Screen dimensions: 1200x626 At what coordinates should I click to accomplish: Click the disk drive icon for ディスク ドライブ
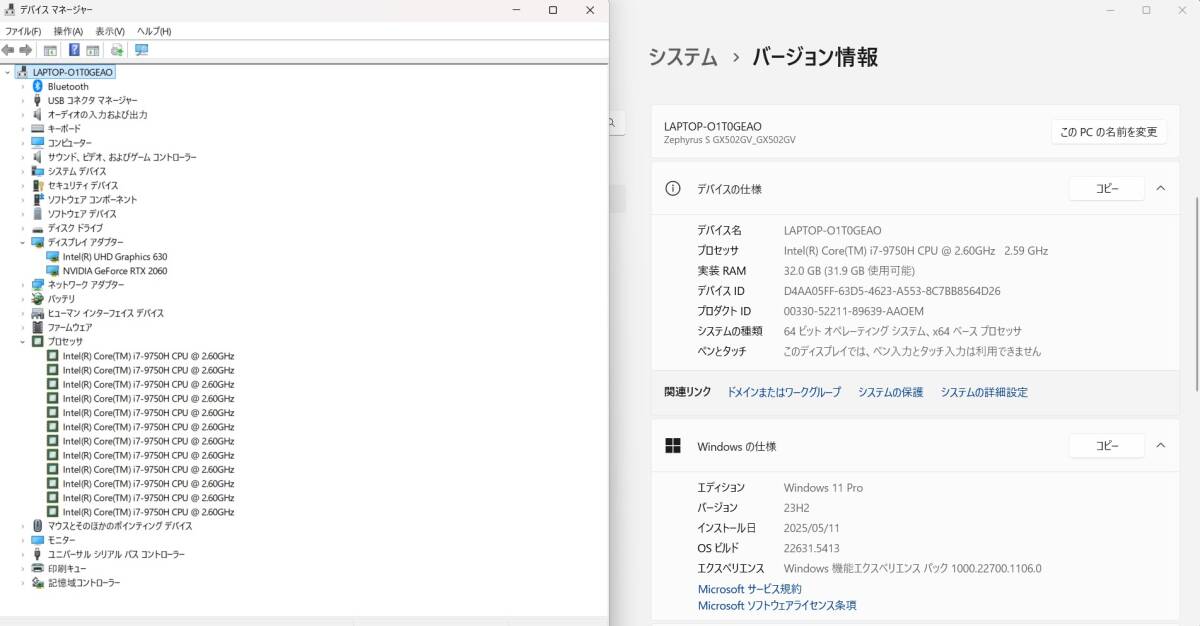coord(38,228)
